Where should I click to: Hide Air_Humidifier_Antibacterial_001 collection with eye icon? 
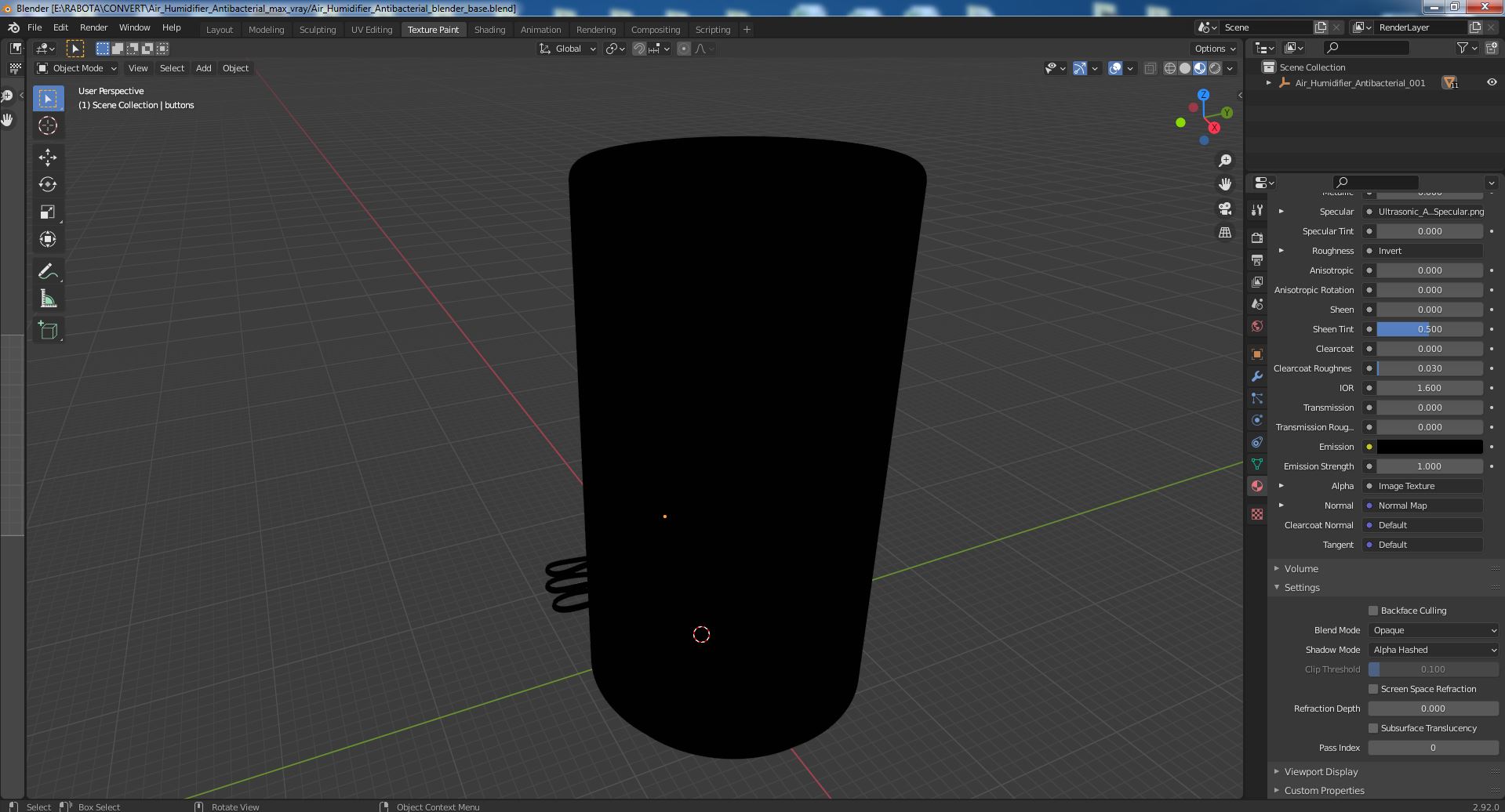point(1492,82)
